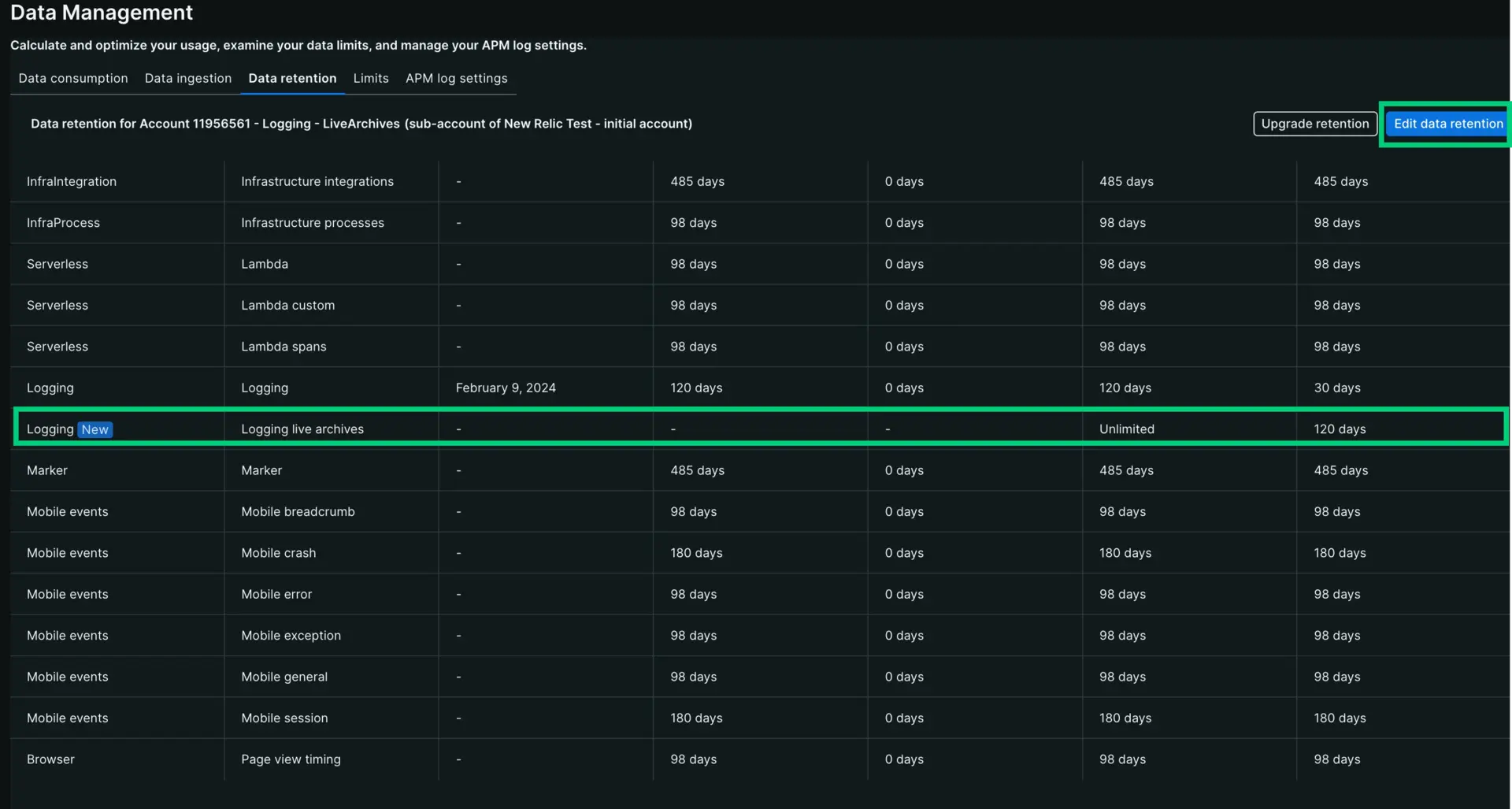This screenshot has height=809, width=1512.
Task: Select the Mobile crash row
Action: pyautogui.click(x=278, y=553)
